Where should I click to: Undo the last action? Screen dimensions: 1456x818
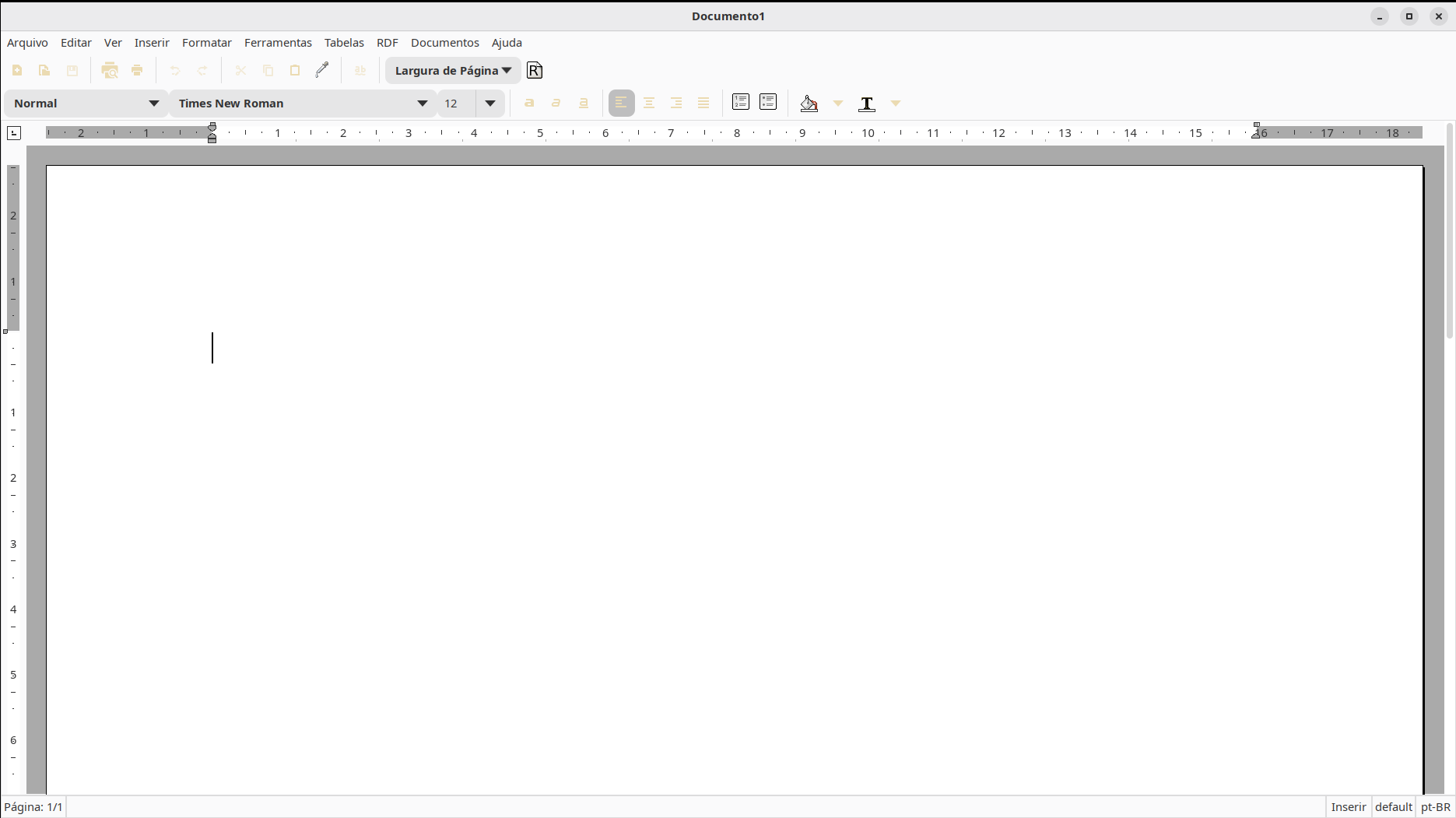(175, 70)
